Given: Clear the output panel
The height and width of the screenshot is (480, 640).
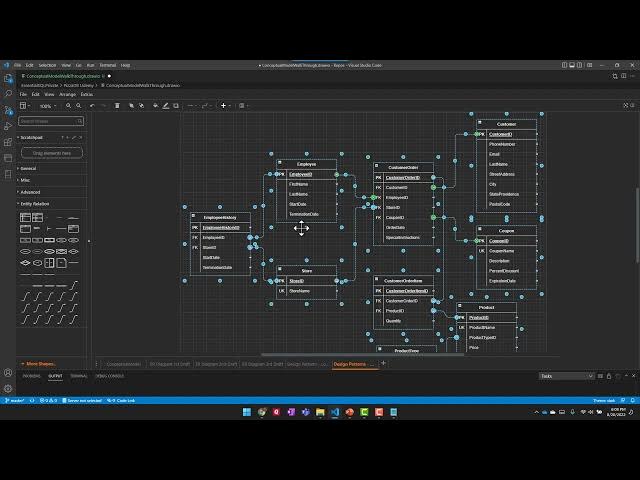Looking at the screenshot, I should (600, 376).
